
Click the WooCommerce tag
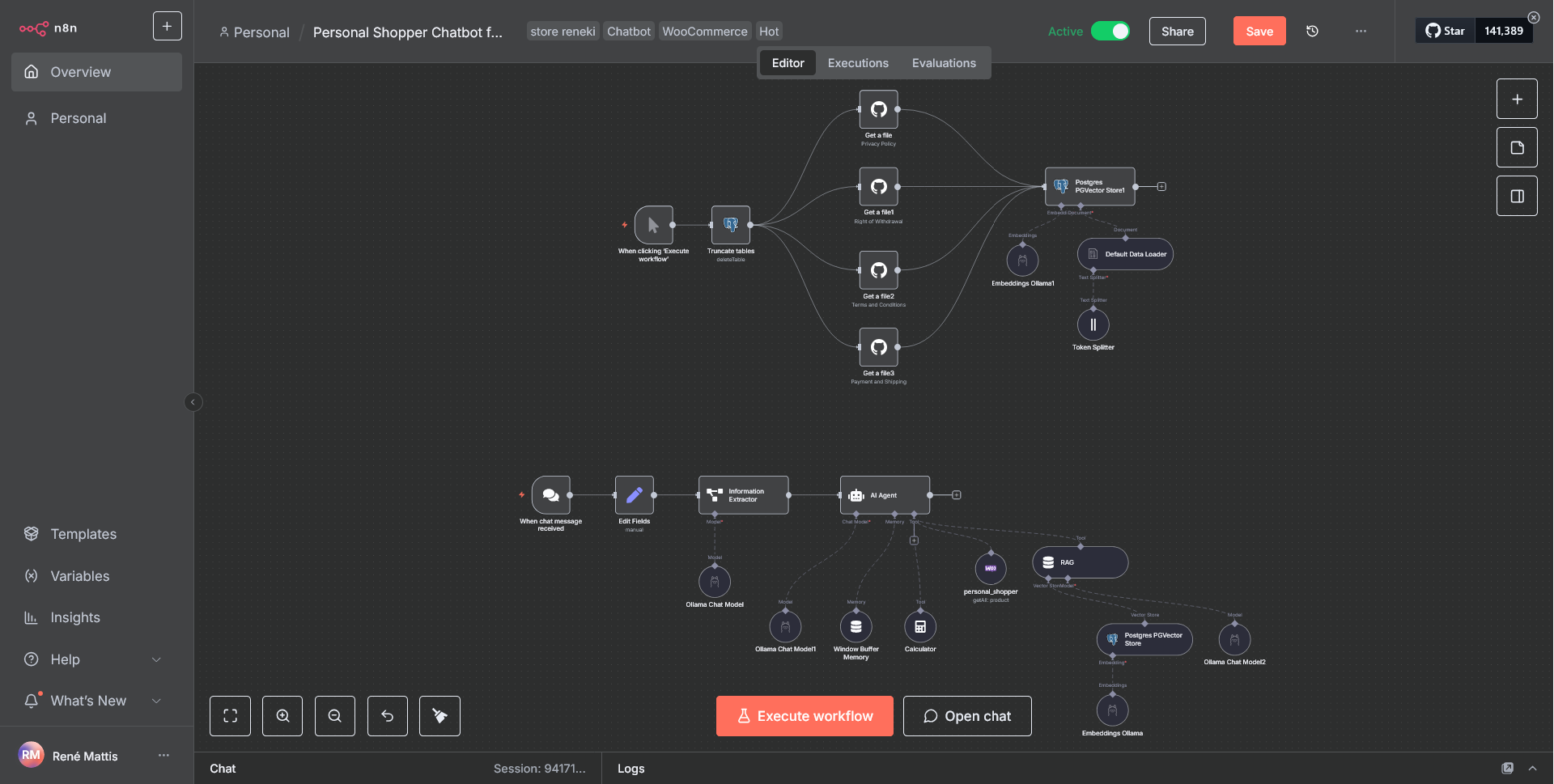[704, 32]
